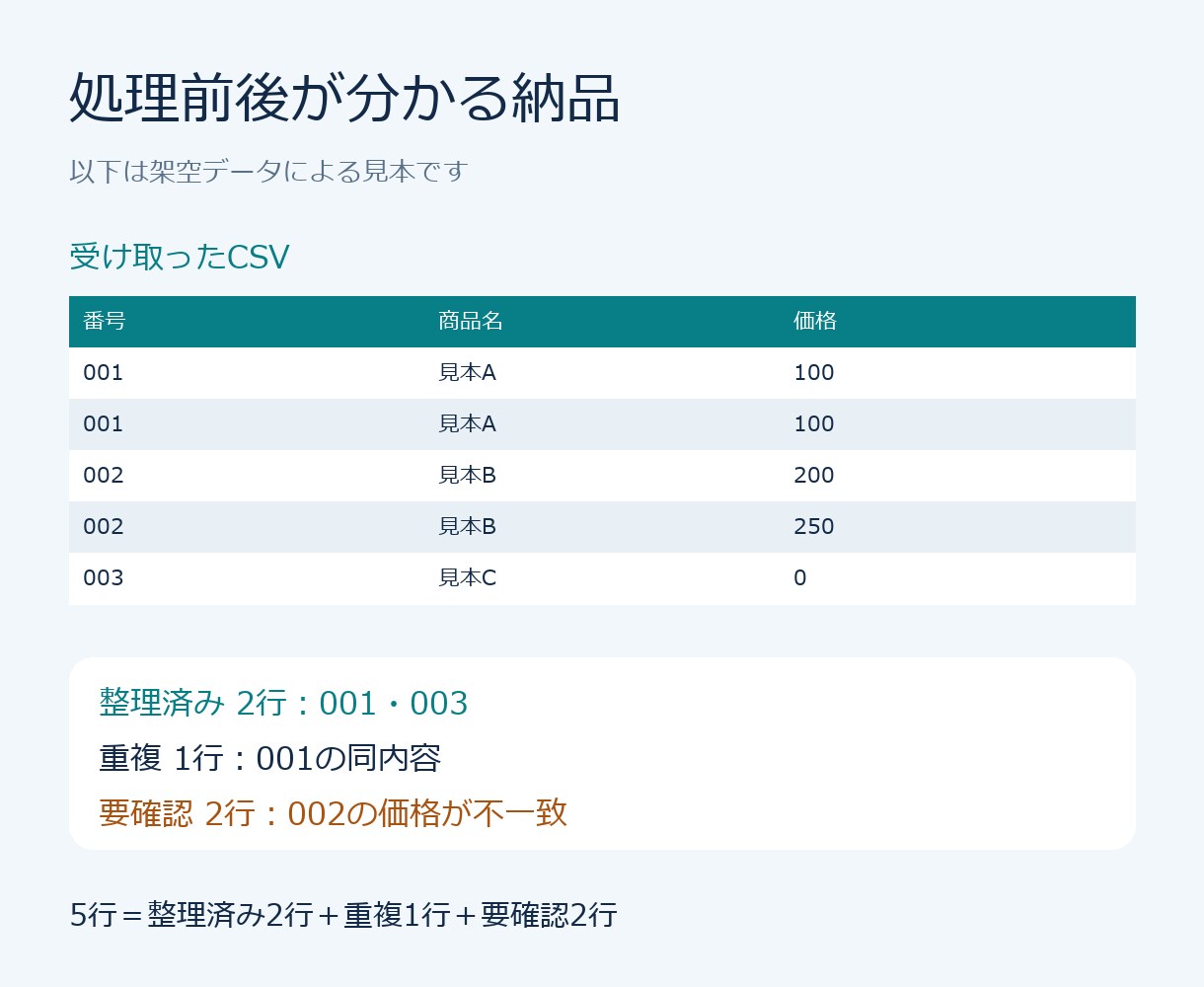This screenshot has height=987, width=1204.
Task: Click the subtitle 以下は架空データによる見本です
Action: tap(267, 172)
